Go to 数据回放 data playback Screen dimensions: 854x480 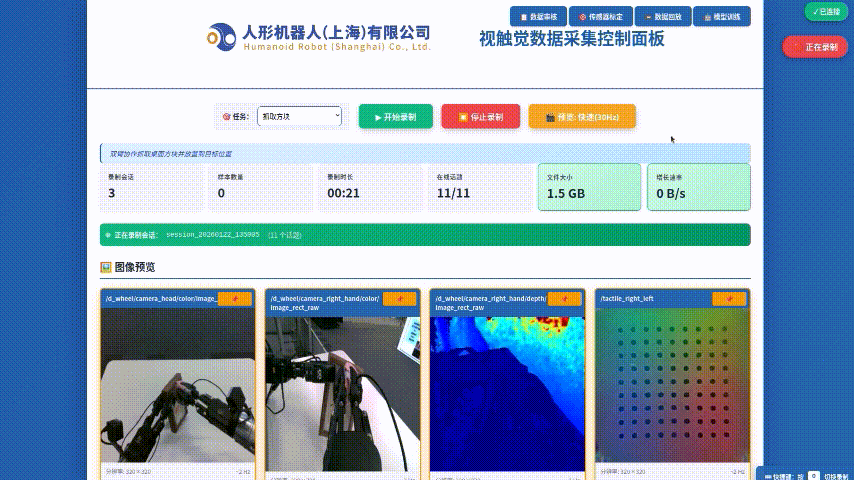pyautogui.click(x=661, y=17)
